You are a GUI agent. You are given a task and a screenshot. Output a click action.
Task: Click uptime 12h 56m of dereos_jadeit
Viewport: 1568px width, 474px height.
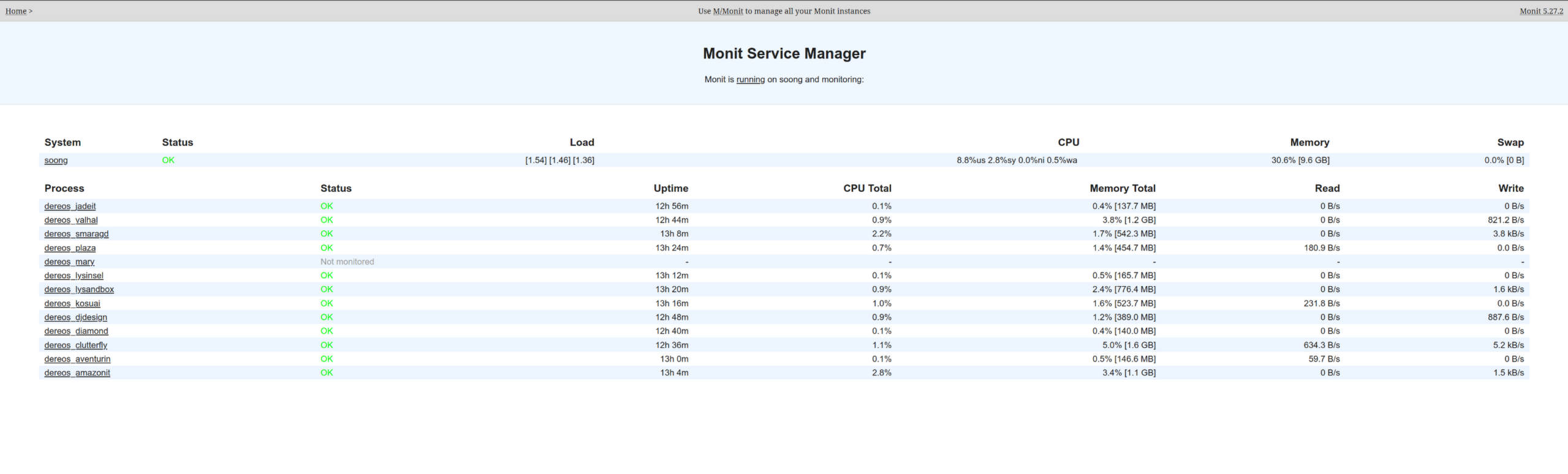[x=672, y=206]
